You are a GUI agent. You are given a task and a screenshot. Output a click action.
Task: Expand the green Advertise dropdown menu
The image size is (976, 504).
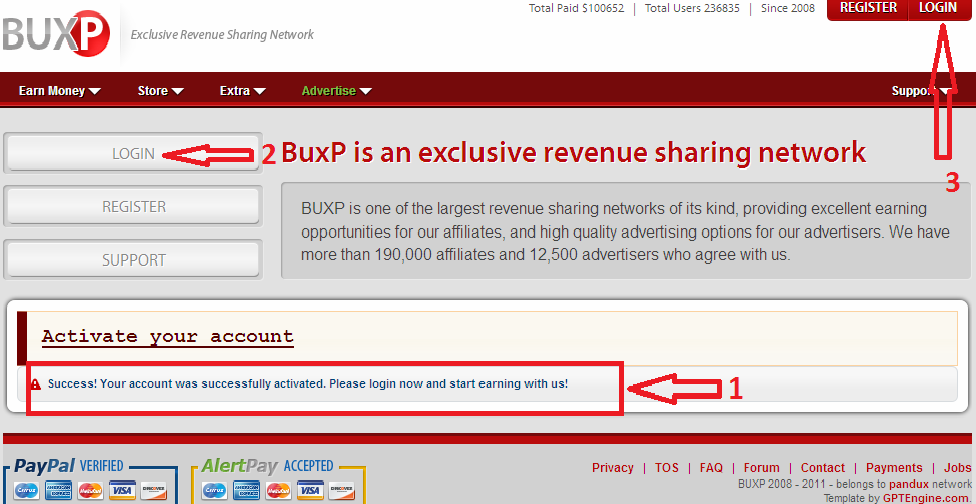[337, 91]
